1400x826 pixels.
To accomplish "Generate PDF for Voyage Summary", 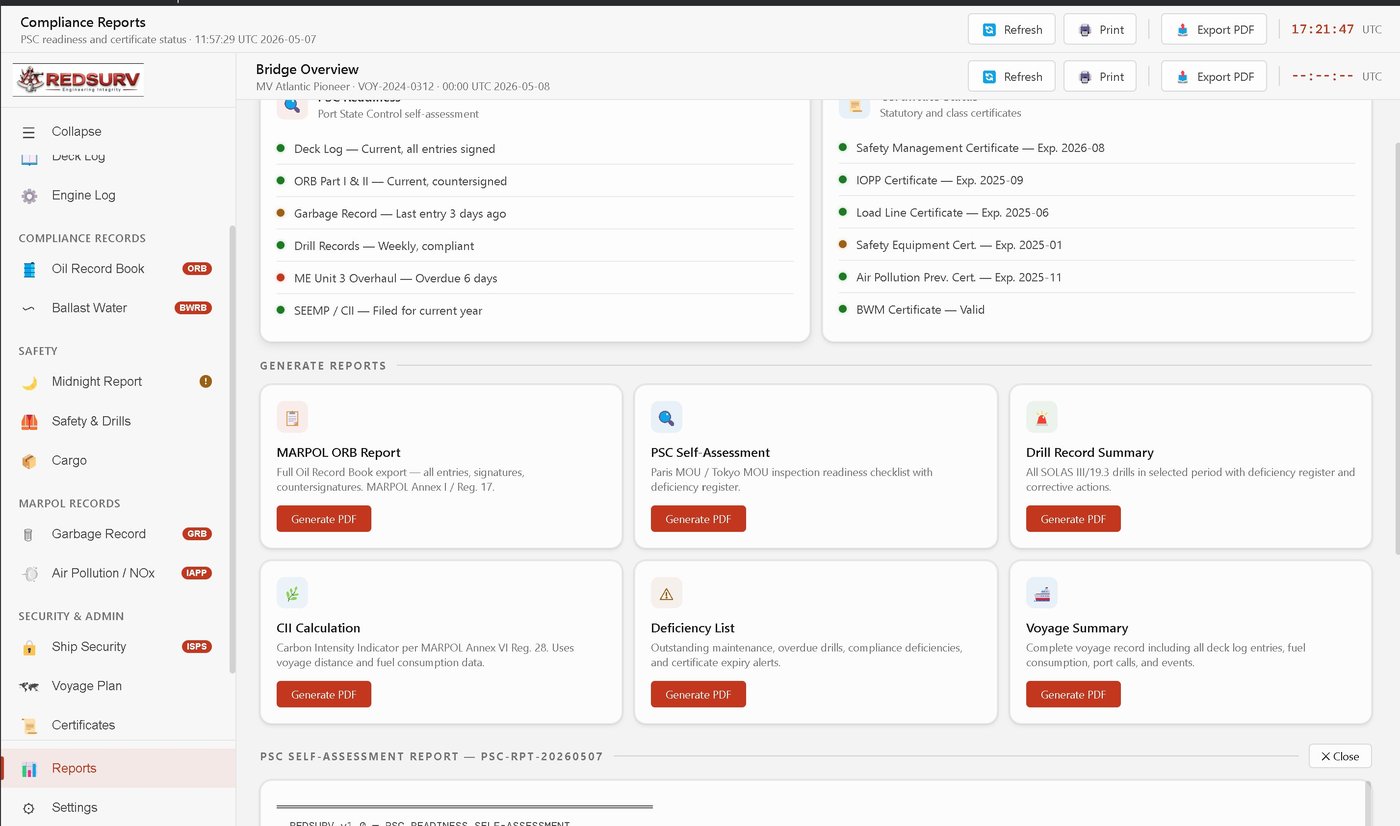I will [1073, 695].
